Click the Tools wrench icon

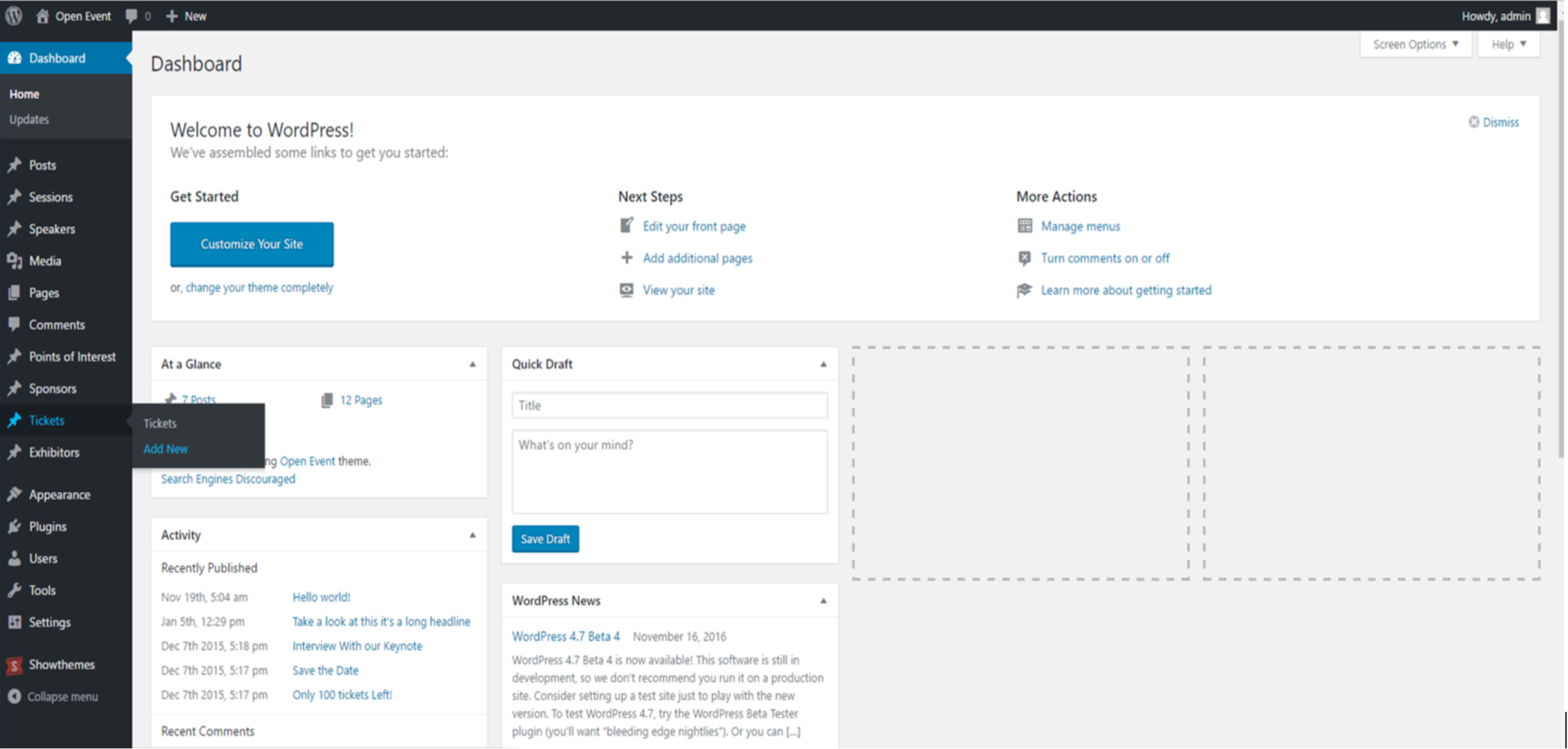14,590
